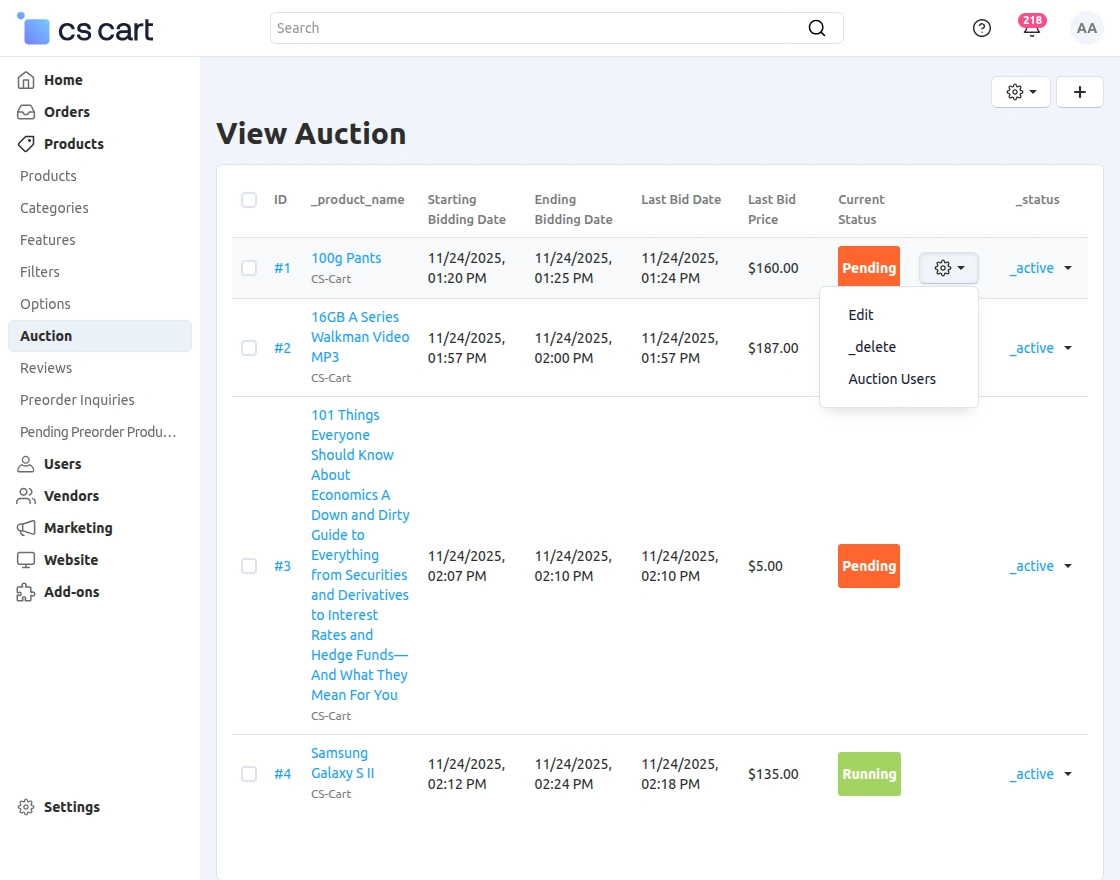Open the 100g Pants product link
Image resolution: width=1120 pixels, height=880 pixels.
click(346, 258)
